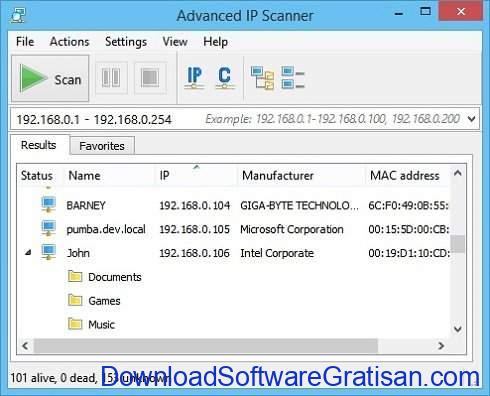The image size is (490, 396).
Task: Open the View menu
Action: [x=175, y=42]
